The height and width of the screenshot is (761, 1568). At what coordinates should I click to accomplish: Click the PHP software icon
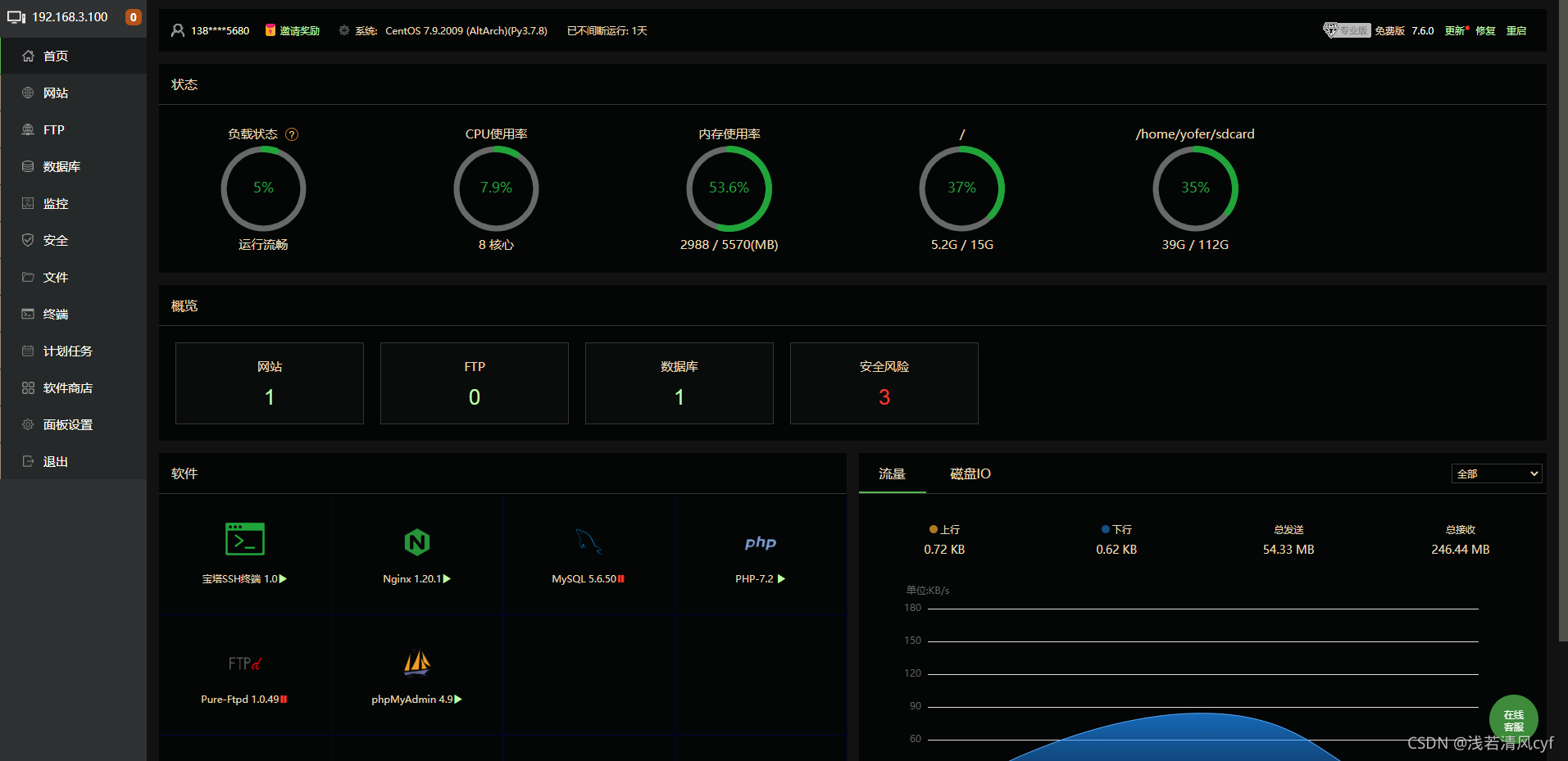[x=761, y=542]
